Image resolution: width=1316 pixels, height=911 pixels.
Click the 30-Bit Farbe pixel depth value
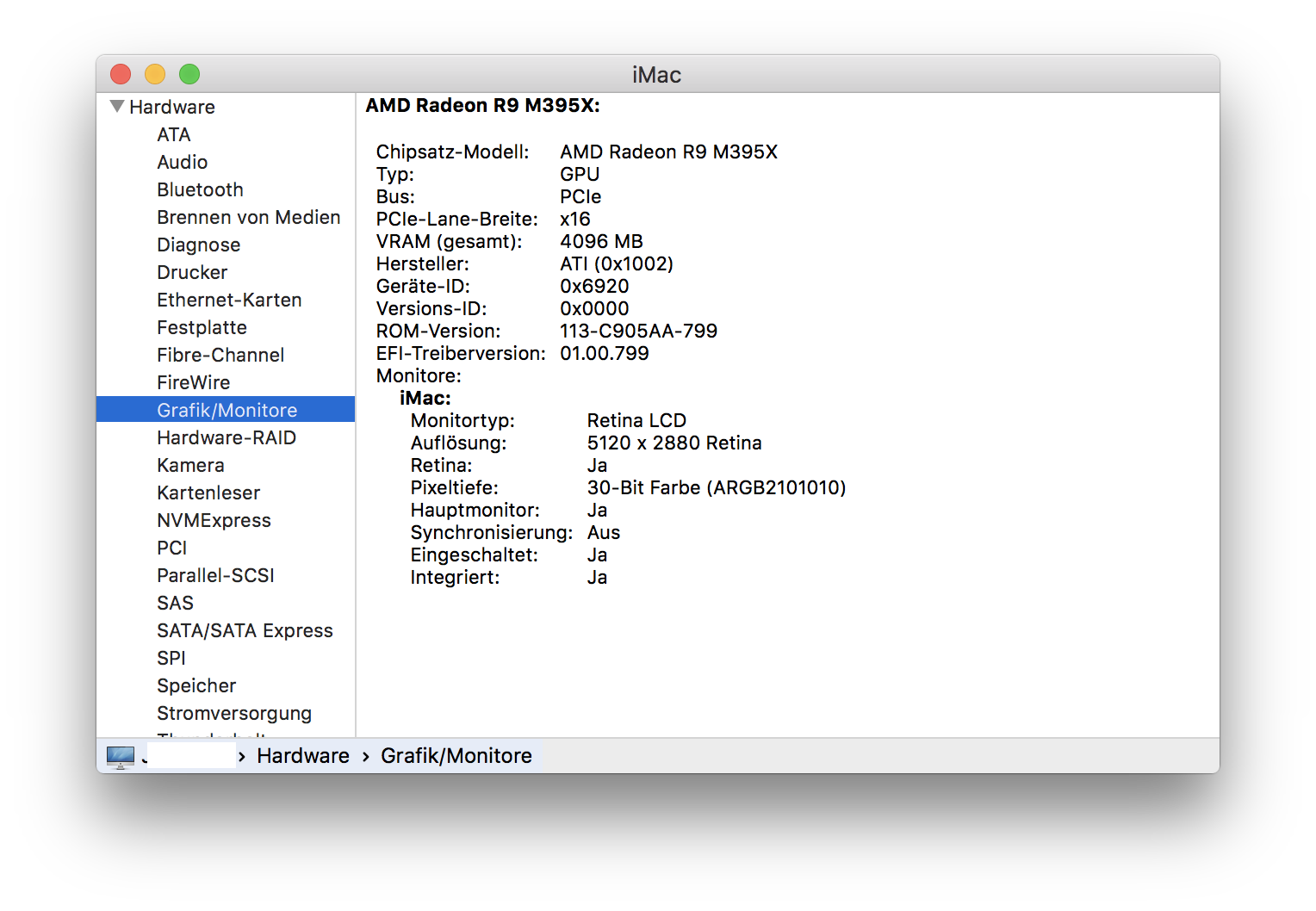tap(717, 487)
